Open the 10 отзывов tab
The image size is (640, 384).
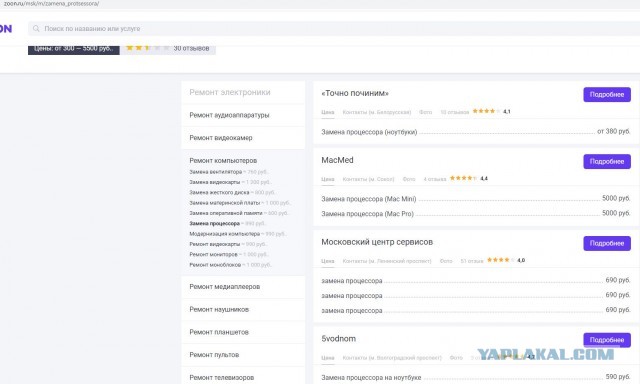coord(454,112)
